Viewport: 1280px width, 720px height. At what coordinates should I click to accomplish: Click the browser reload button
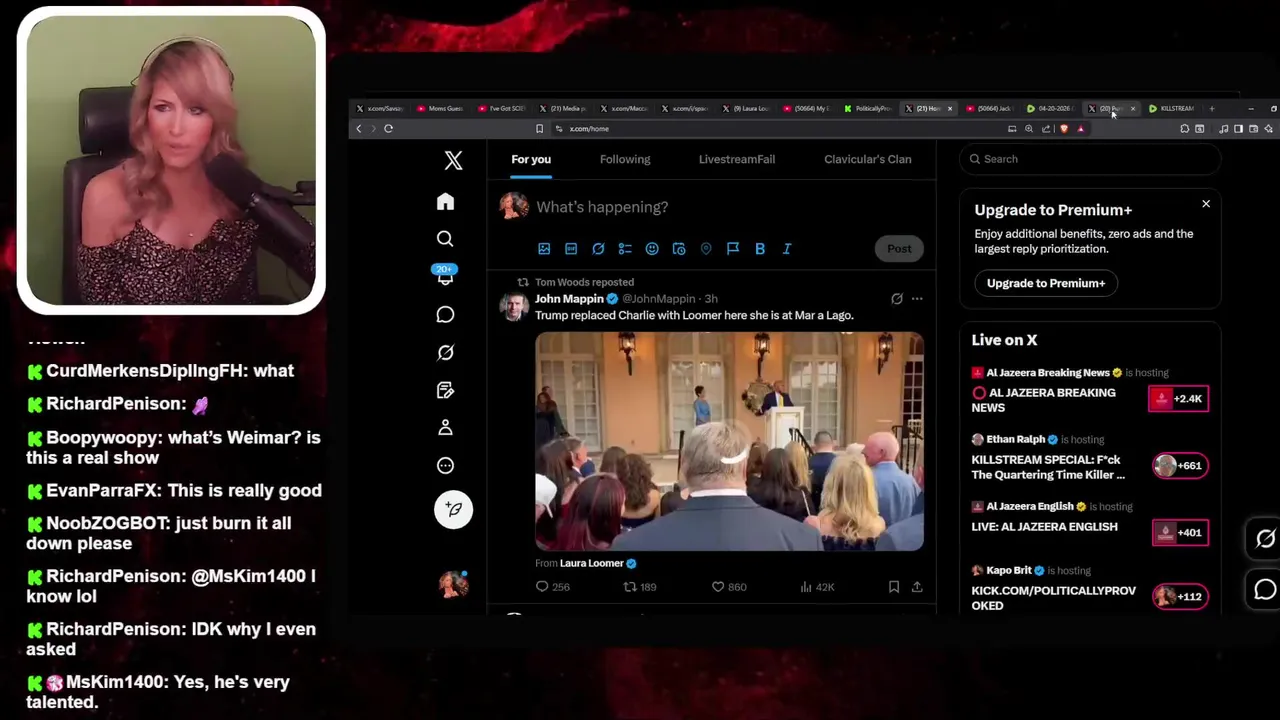click(x=388, y=129)
